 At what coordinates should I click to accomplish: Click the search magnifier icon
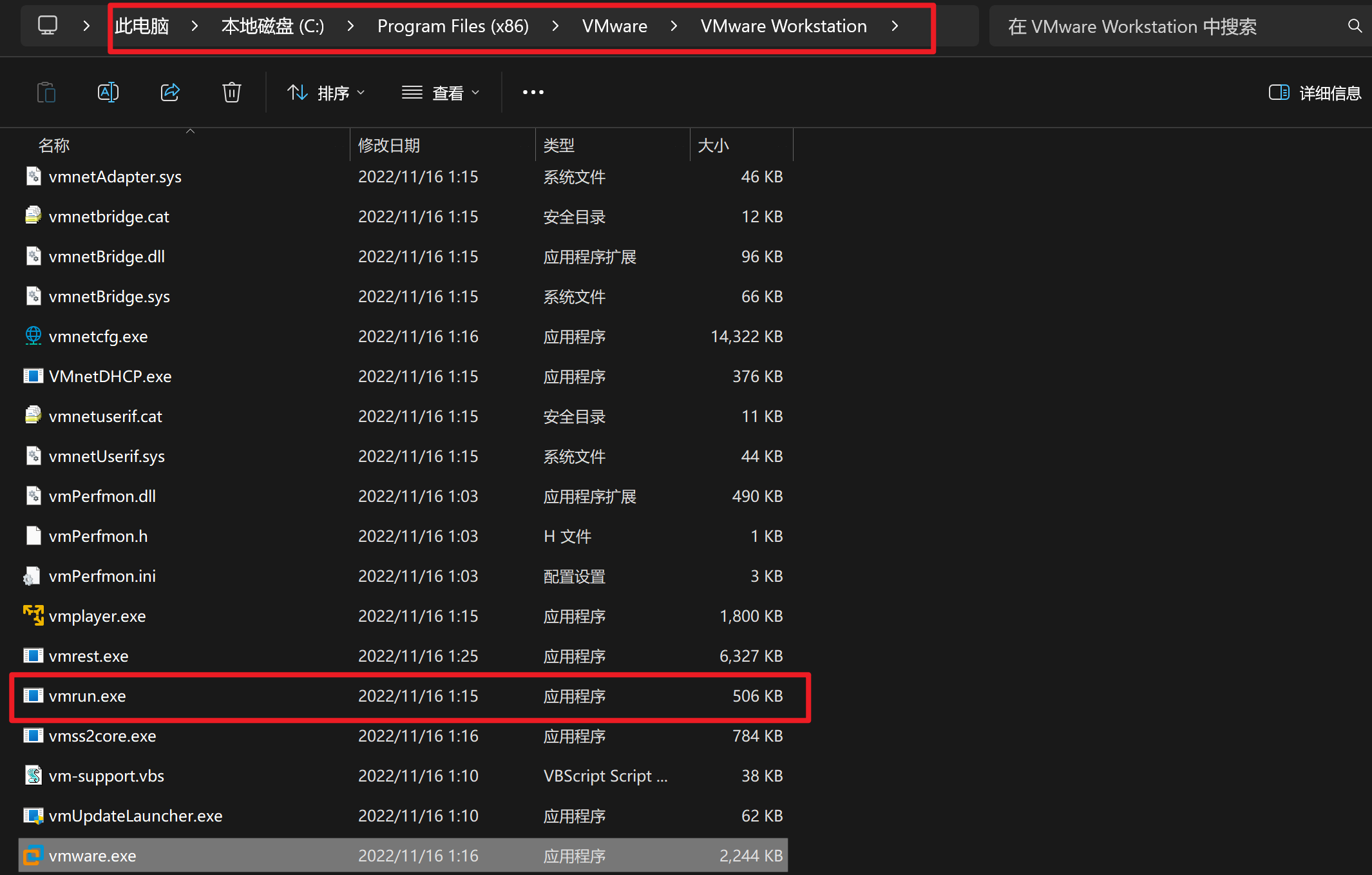pyautogui.click(x=1355, y=26)
